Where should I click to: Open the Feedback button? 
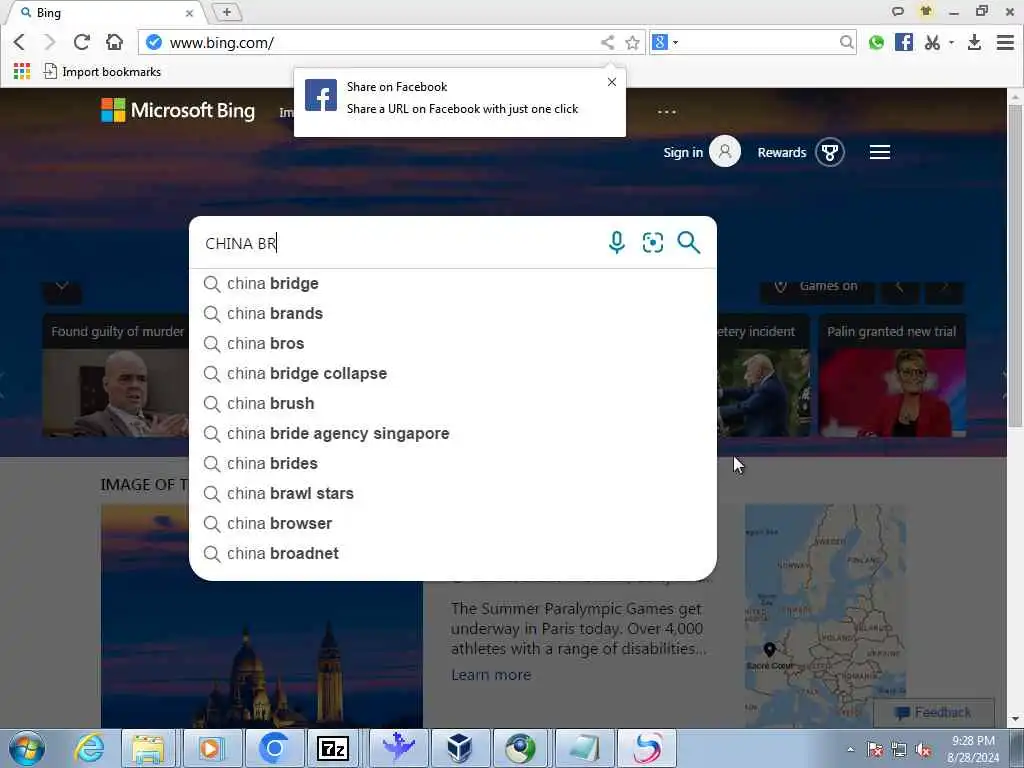934,712
